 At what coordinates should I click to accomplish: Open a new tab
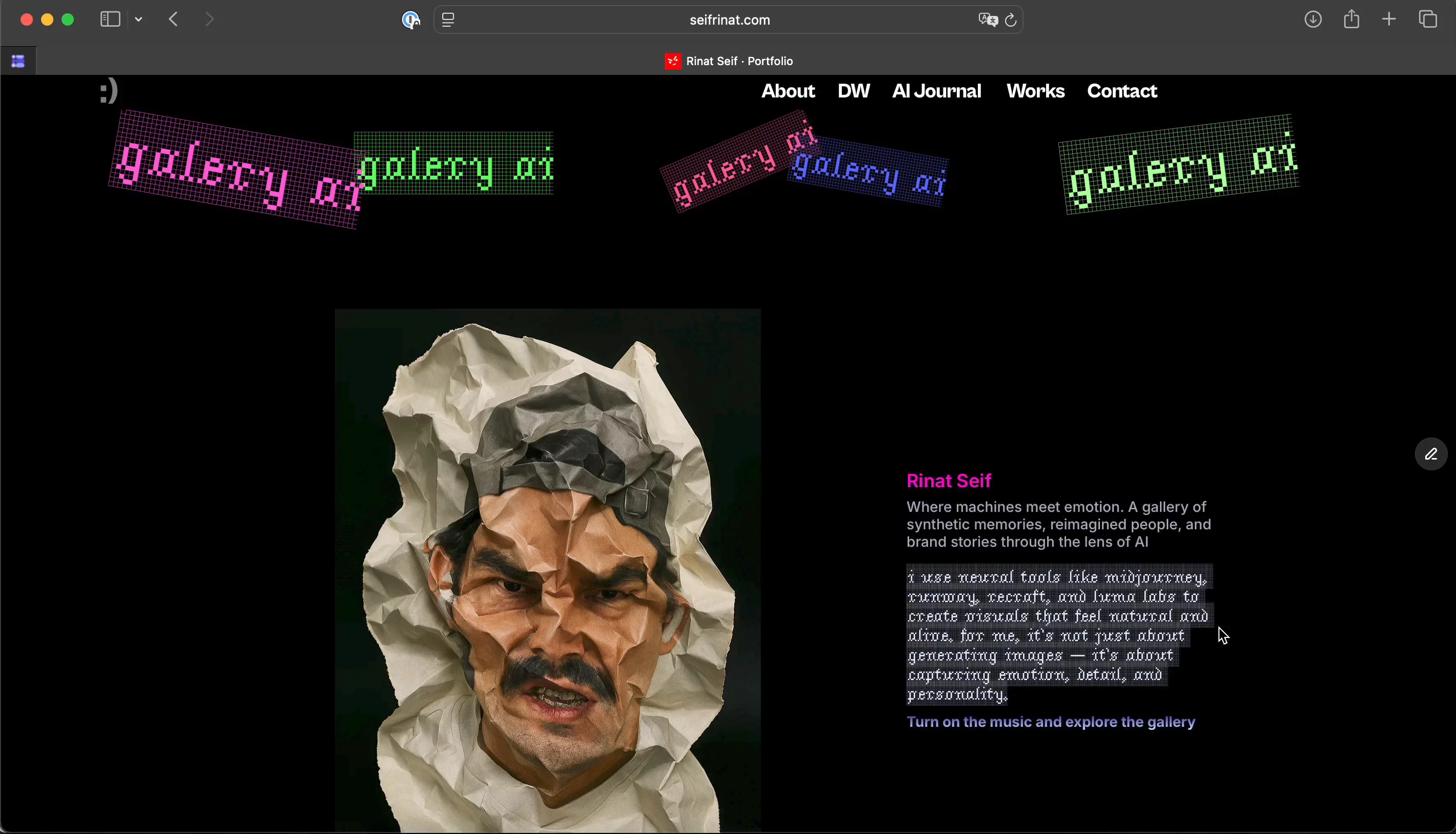[1389, 20]
